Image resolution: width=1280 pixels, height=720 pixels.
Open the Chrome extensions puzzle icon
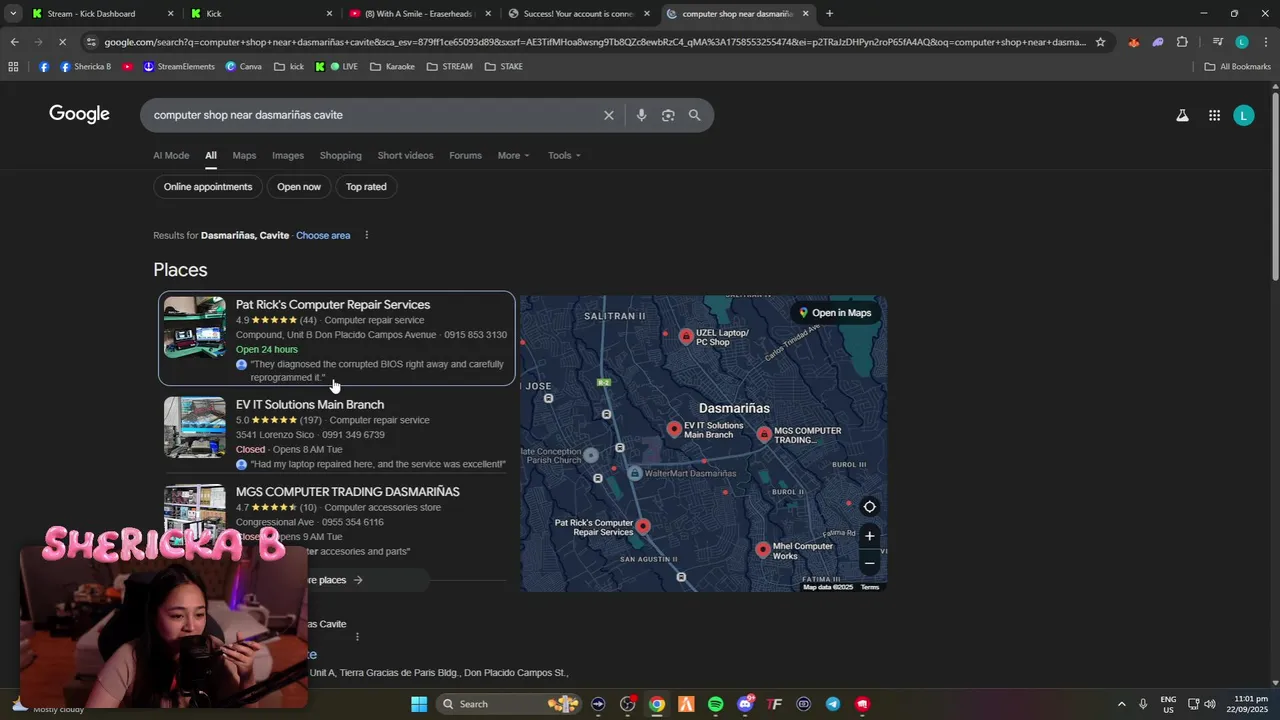coord(1182,42)
